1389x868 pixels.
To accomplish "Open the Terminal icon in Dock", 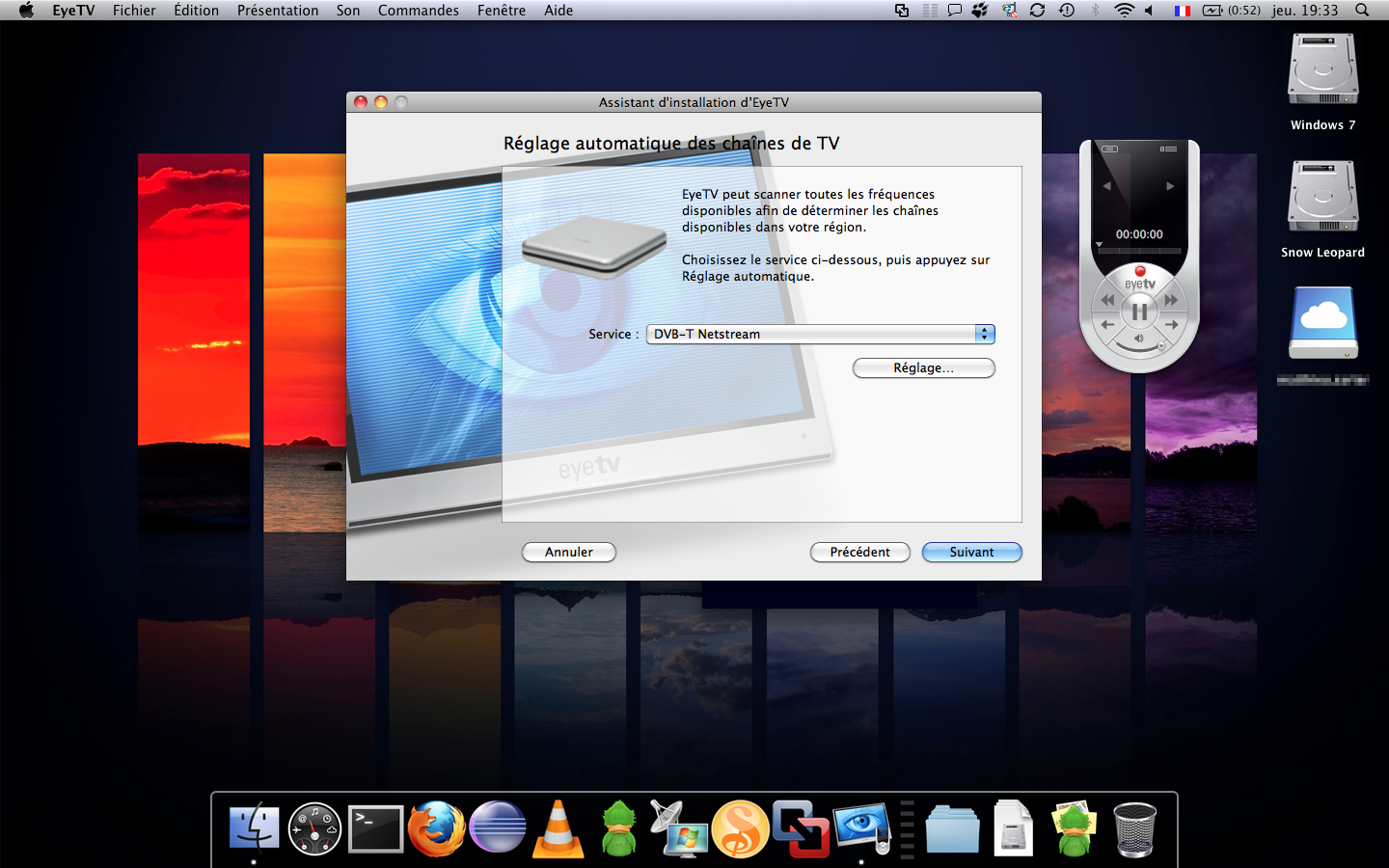I will 375,828.
